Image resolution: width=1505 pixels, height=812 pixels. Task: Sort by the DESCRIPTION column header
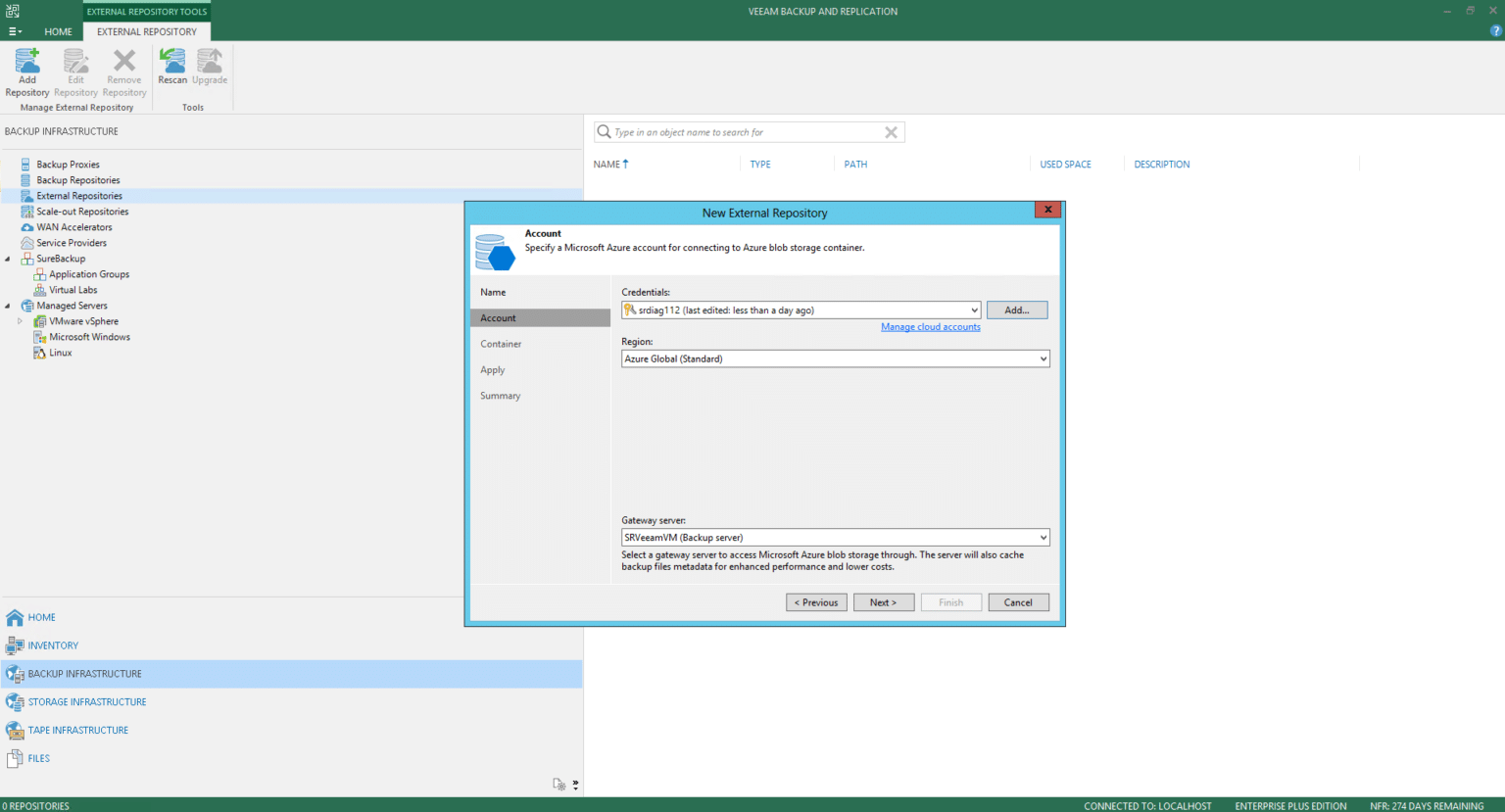pos(1162,165)
